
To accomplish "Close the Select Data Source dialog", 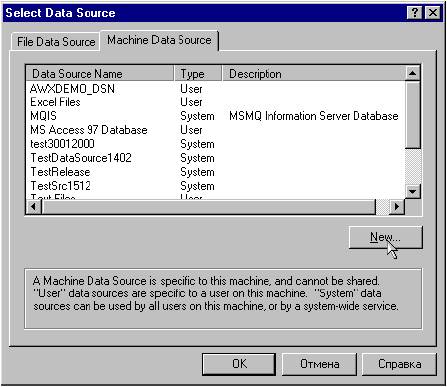I will pyautogui.click(x=433, y=13).
